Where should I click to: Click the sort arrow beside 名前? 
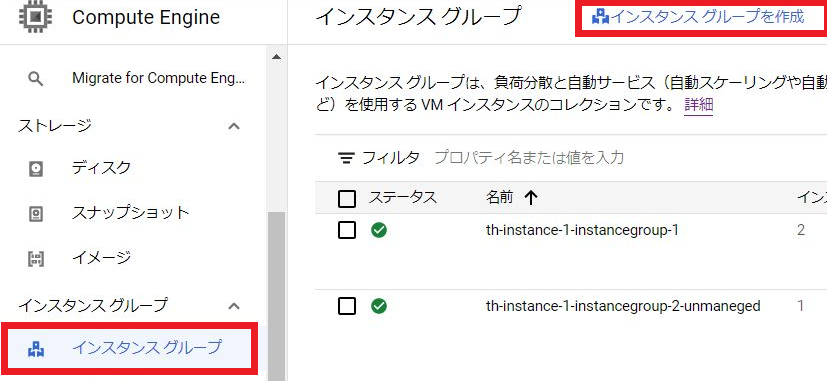tap(531, 198)
